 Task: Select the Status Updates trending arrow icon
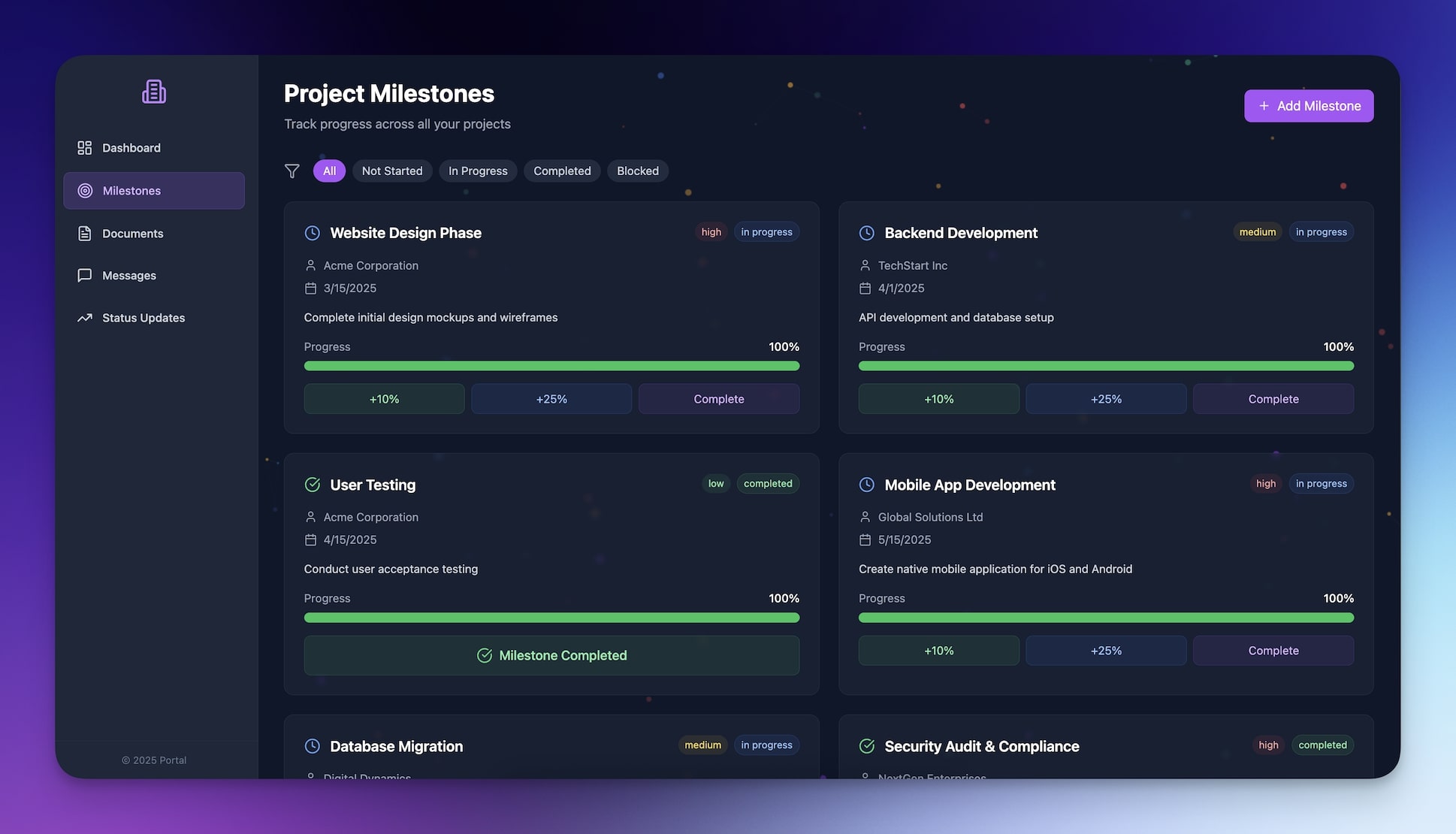tap(83, 317)
